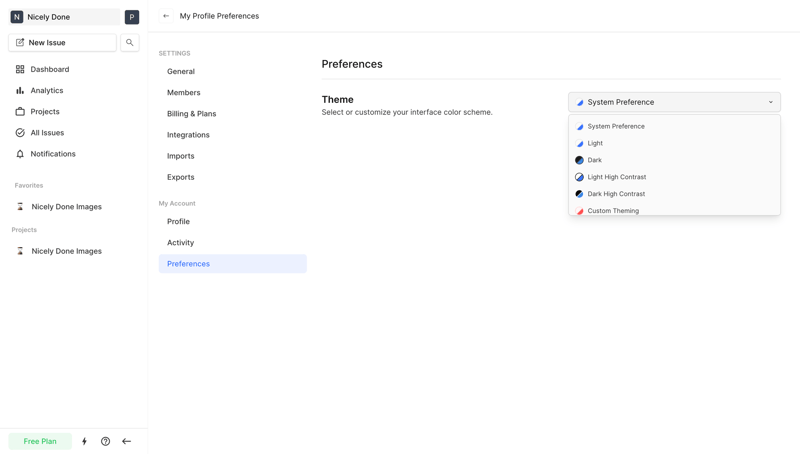Click the search magnifier icon
Viewport: 800px width, 454px height.
[x=130, y=43]
